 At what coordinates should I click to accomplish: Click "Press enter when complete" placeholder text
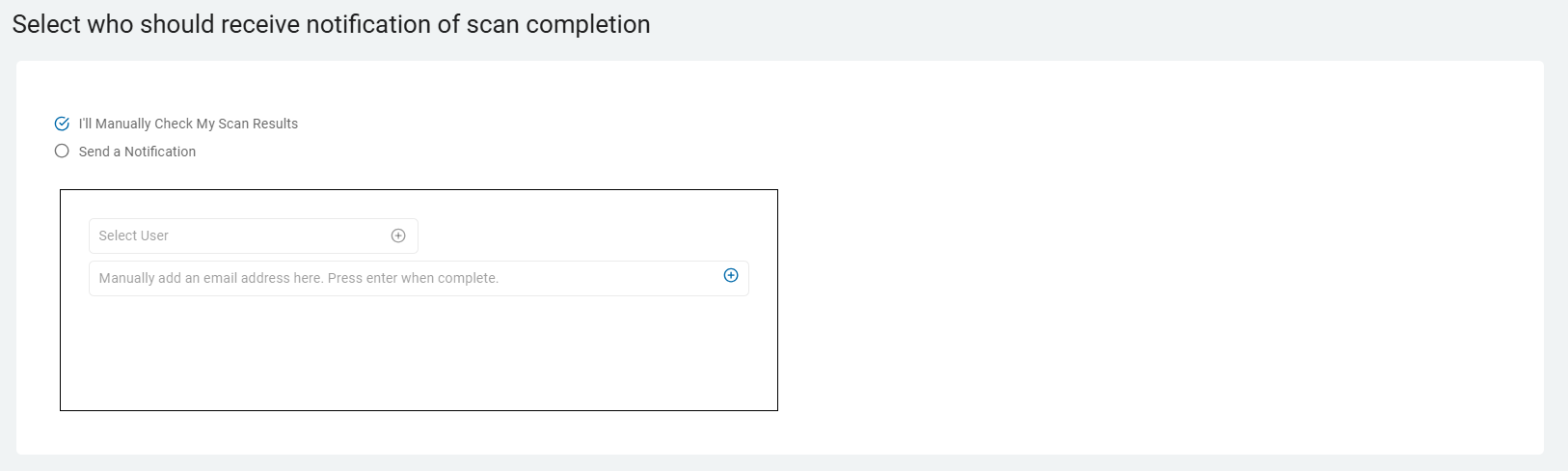click(413, 278)
